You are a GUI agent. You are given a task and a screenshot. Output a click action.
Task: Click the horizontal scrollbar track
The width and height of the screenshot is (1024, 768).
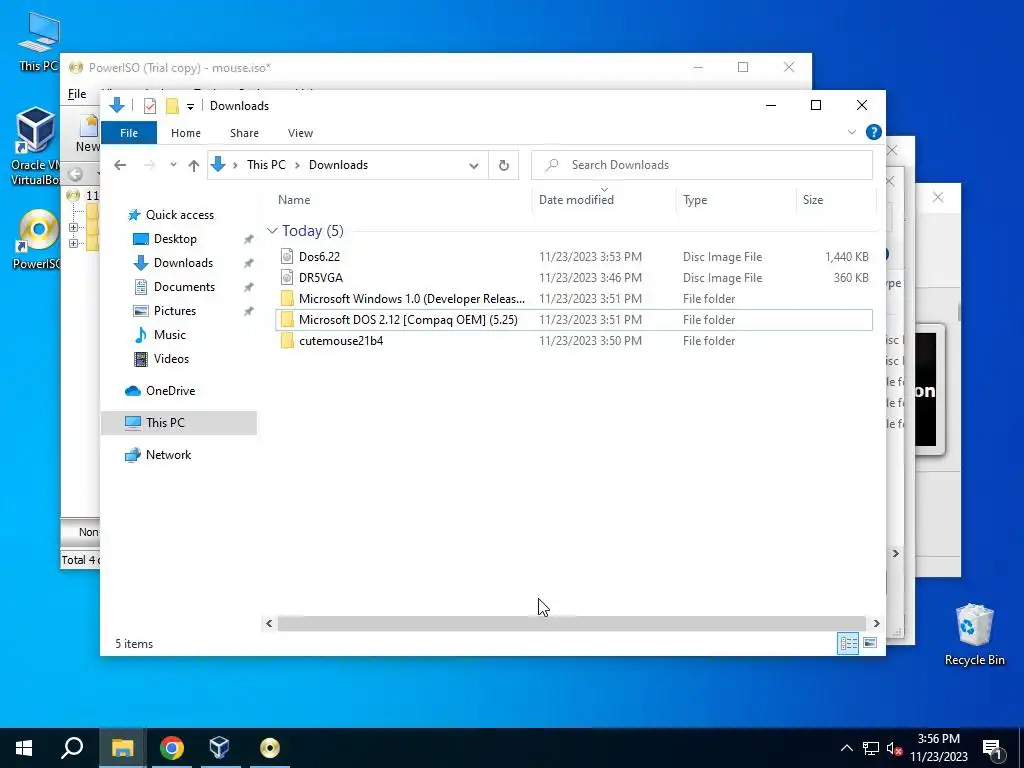571,623
